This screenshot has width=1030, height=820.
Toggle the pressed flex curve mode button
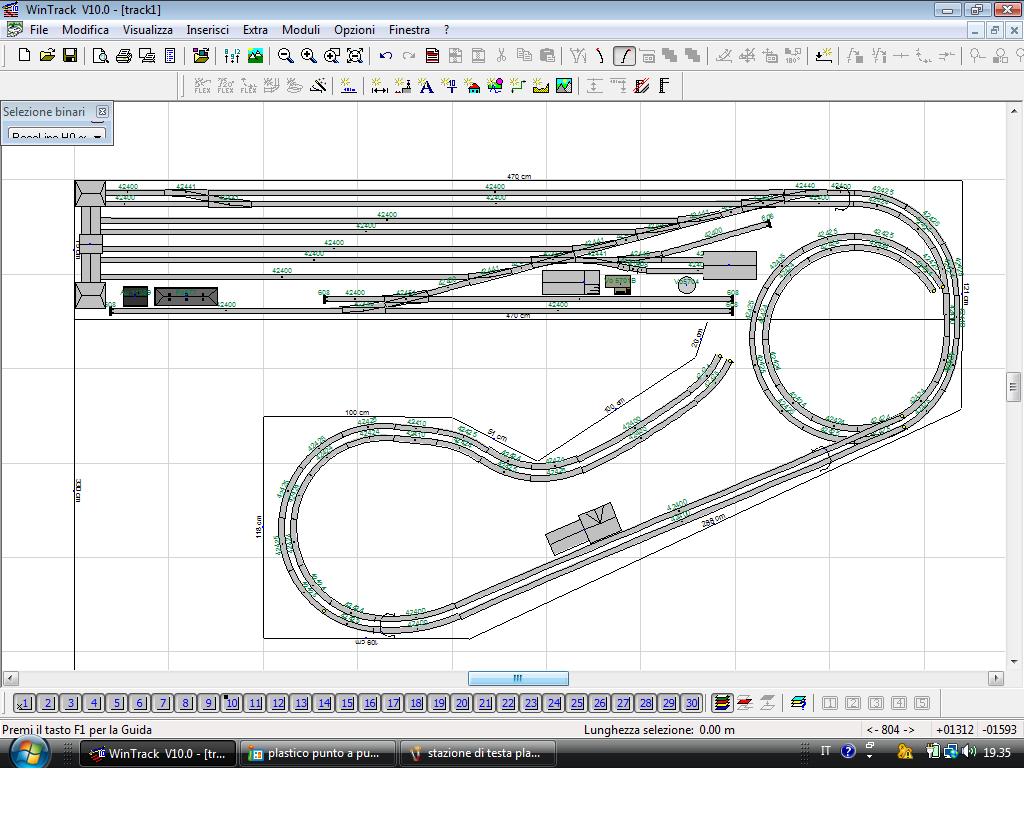[624, 56]
